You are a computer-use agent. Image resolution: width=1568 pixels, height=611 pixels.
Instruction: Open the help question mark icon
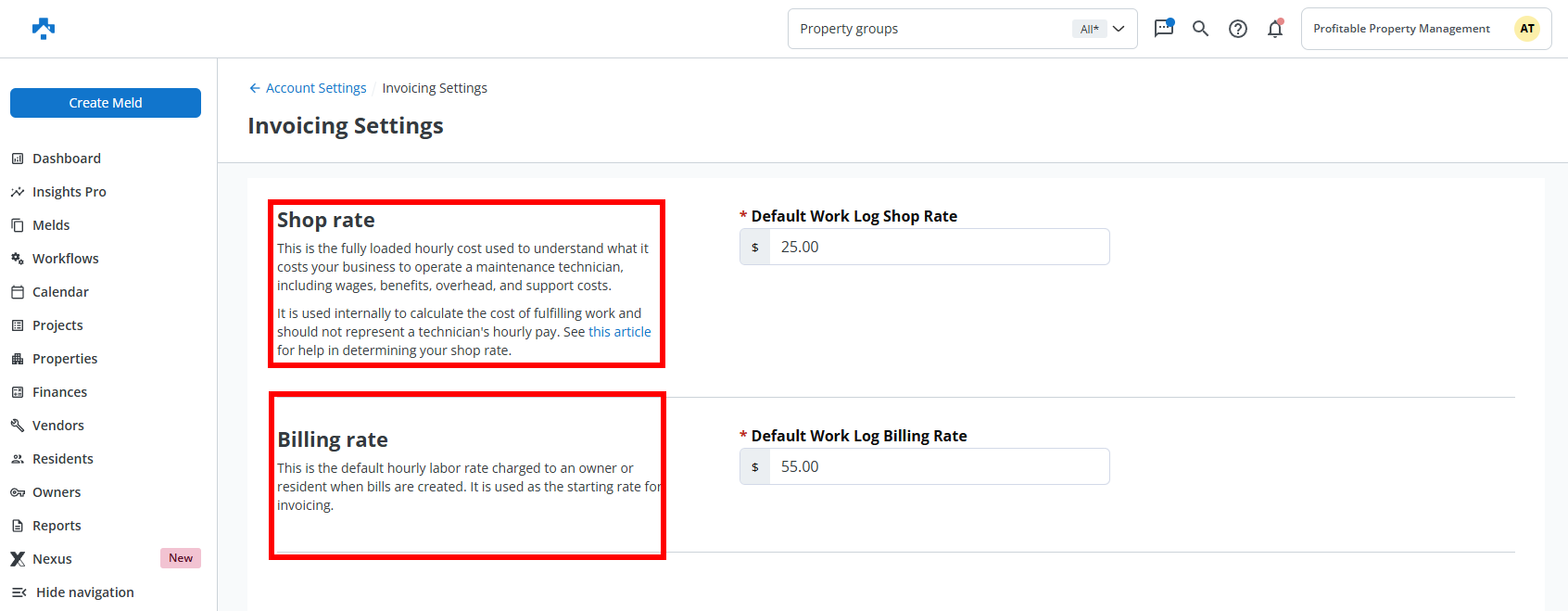point(1237,29)
